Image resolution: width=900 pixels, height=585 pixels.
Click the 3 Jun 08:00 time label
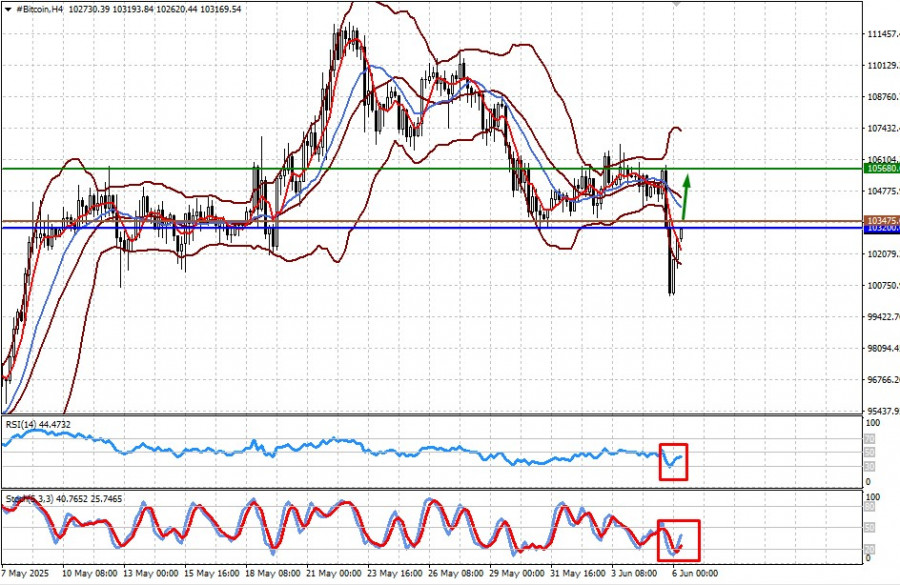coord(634,573)
